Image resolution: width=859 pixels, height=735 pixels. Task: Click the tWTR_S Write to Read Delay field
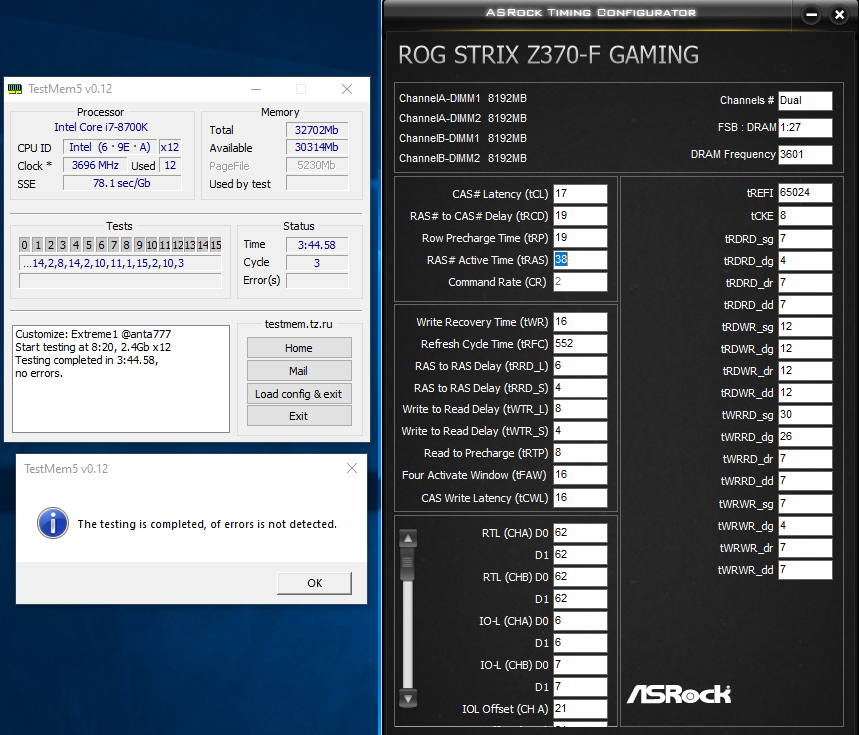pyautogui.click(x=580, y=431)
